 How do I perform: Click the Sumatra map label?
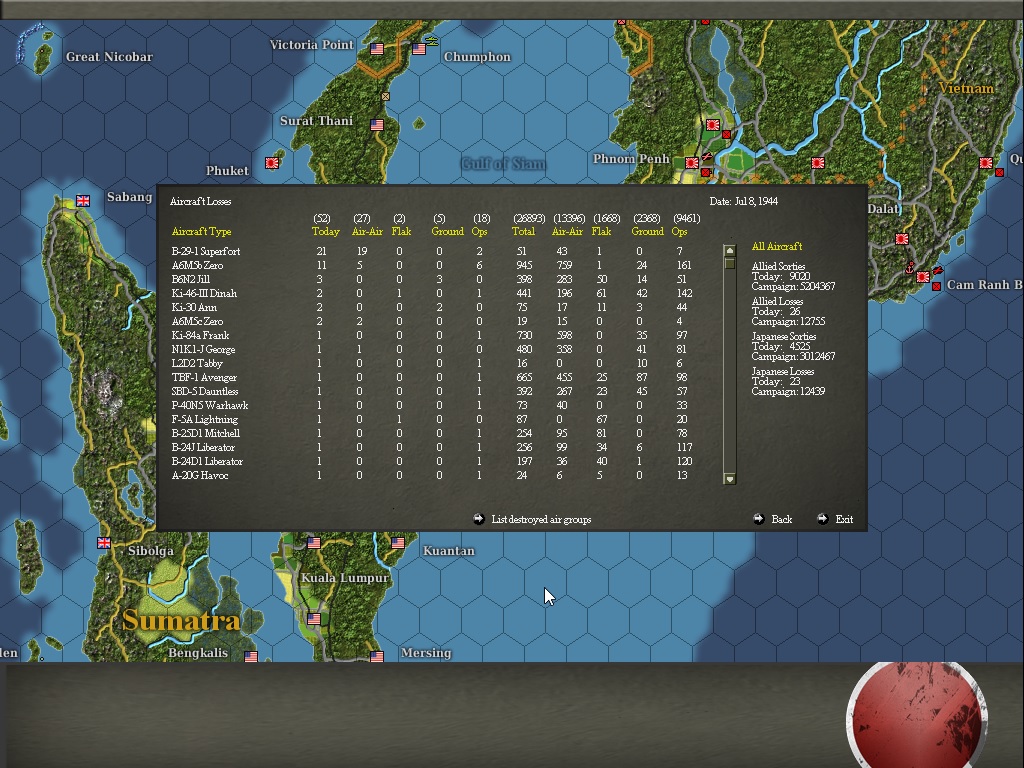[x=181, y=620]
